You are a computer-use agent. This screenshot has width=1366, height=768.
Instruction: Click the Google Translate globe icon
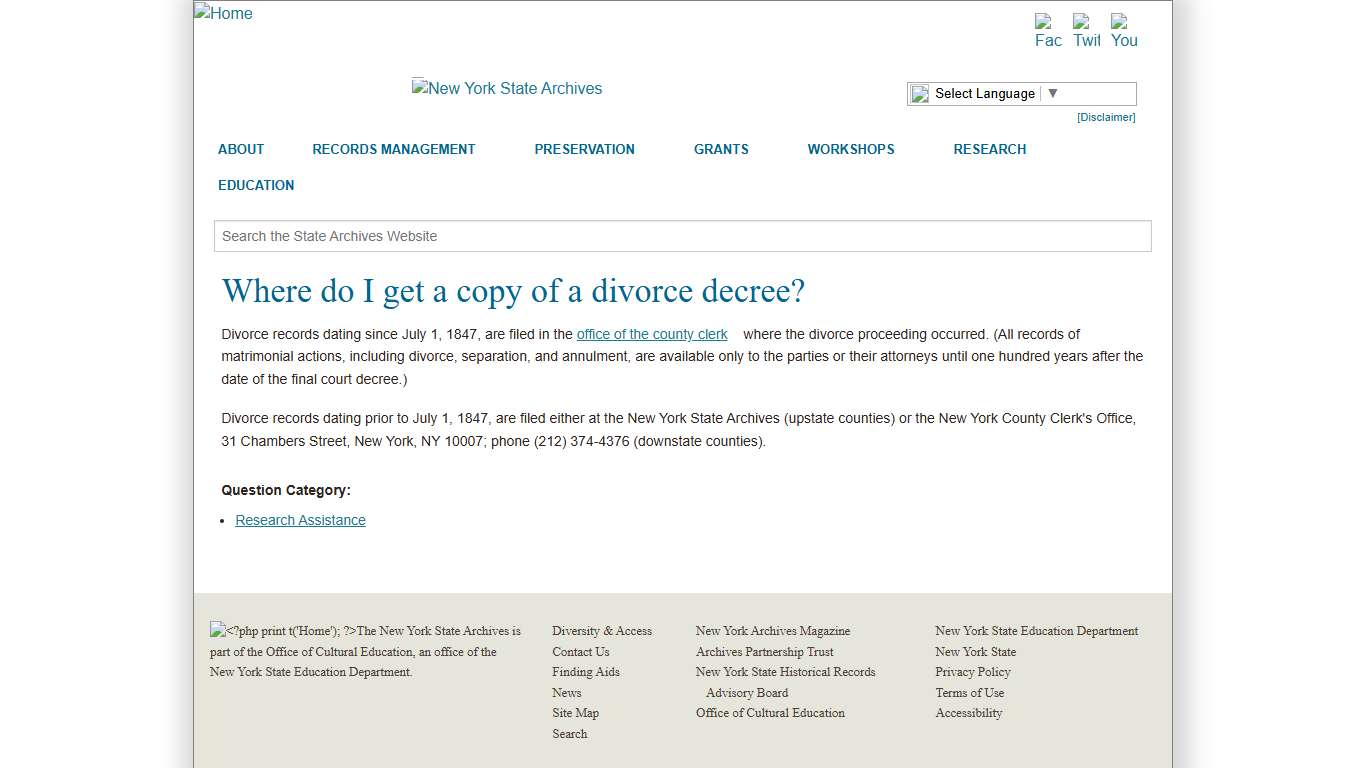[x=919, y=93]
